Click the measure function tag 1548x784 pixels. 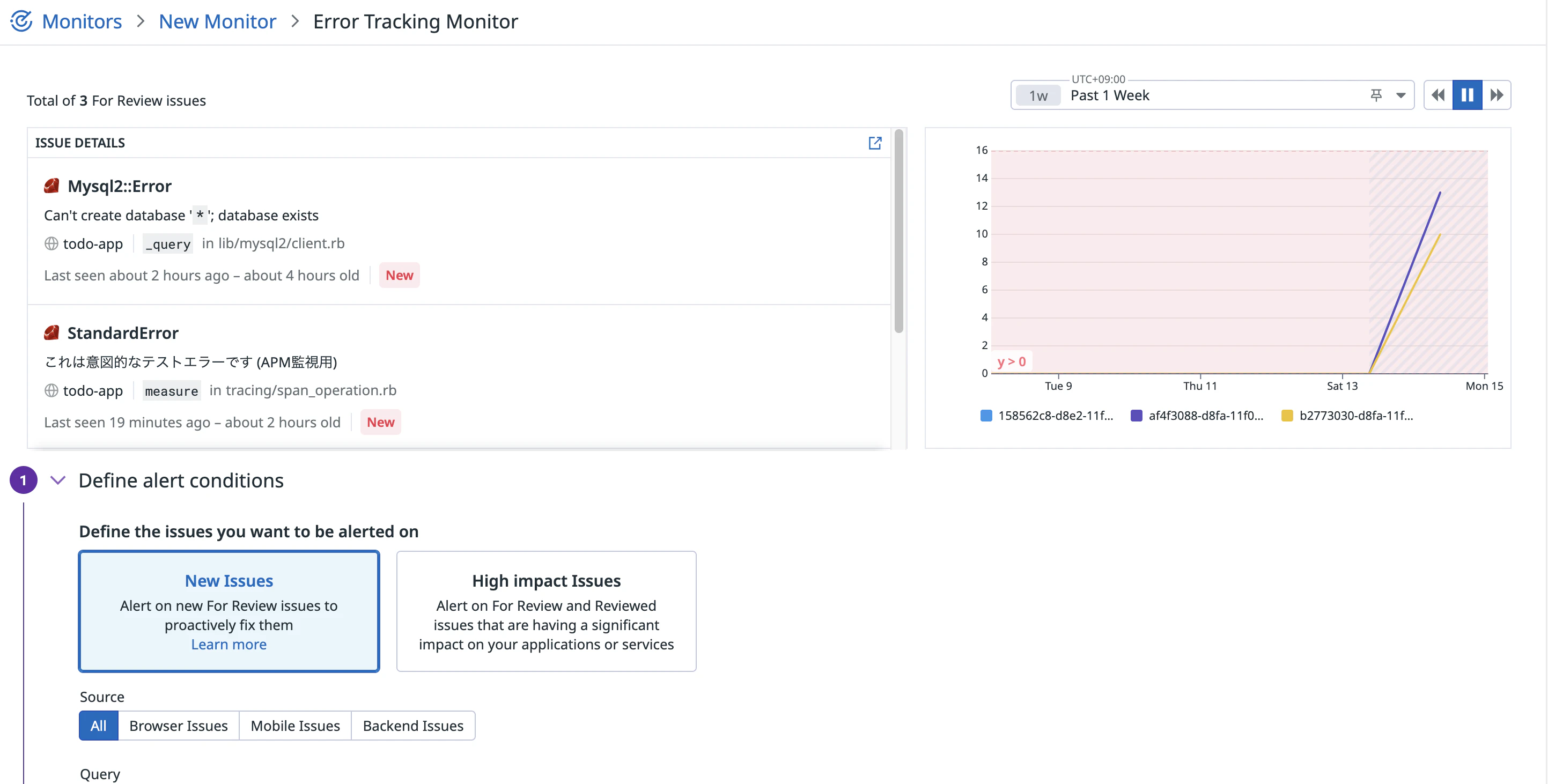click(171, 390)
